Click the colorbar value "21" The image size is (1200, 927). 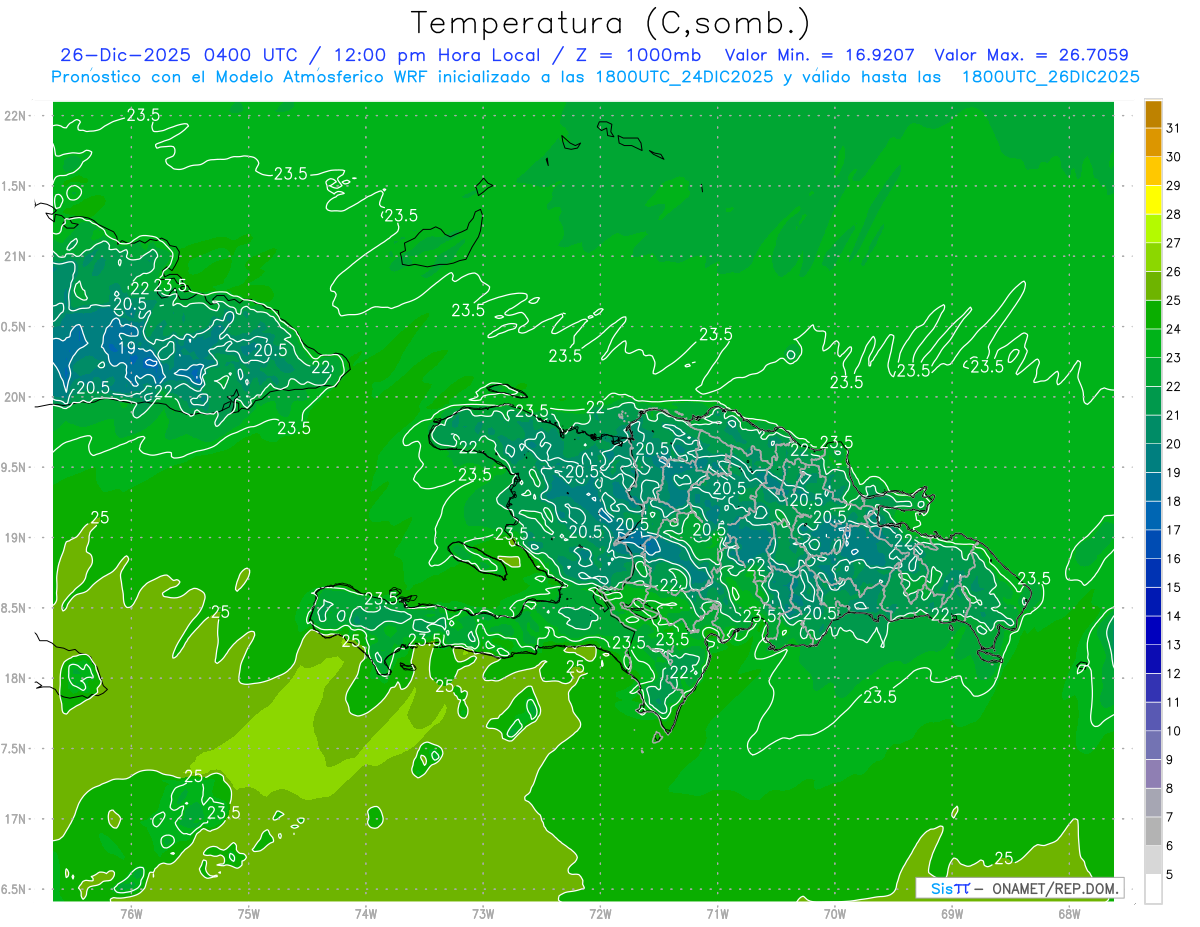[1174, 415]
